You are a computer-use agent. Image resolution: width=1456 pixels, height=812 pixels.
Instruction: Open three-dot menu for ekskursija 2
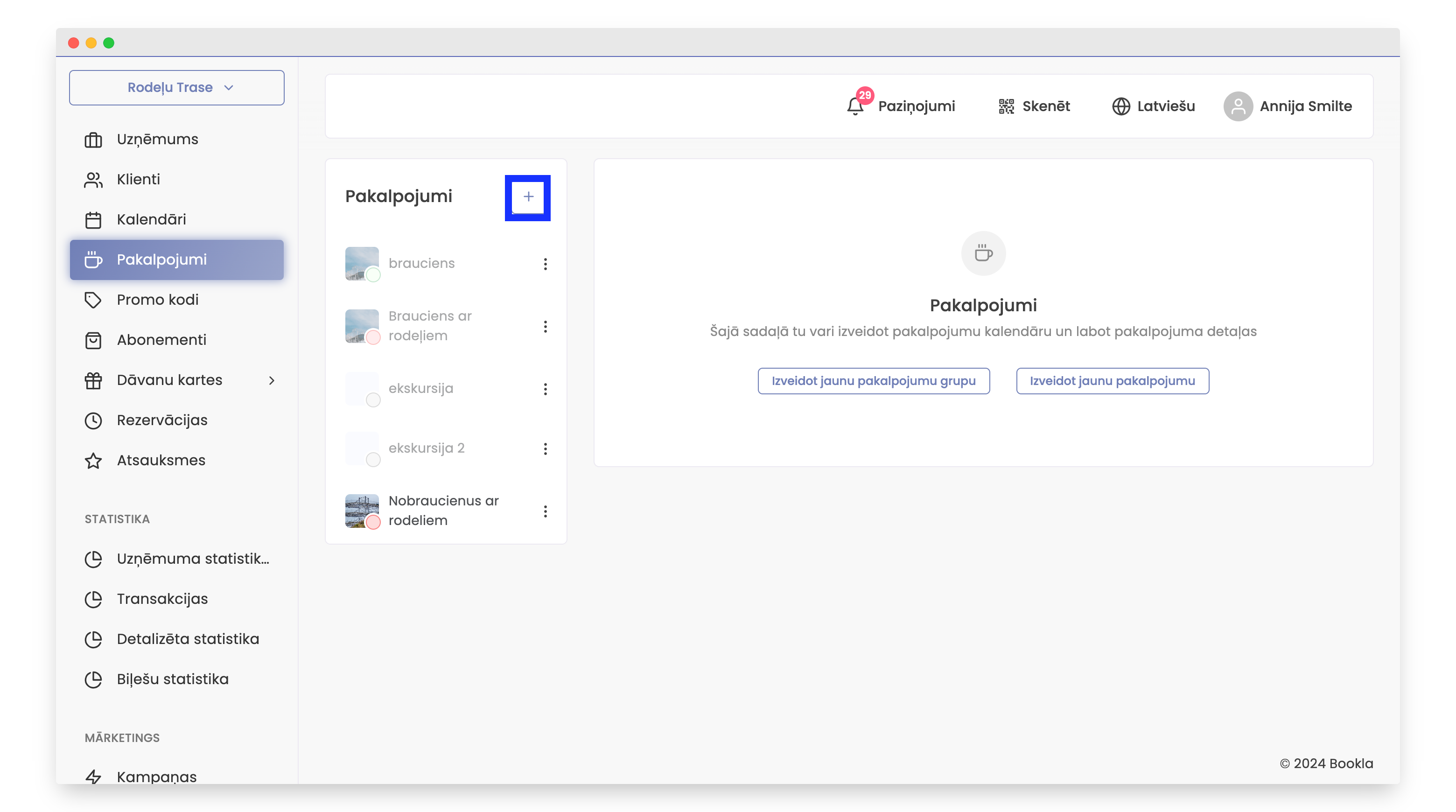(x=545, y=448)
